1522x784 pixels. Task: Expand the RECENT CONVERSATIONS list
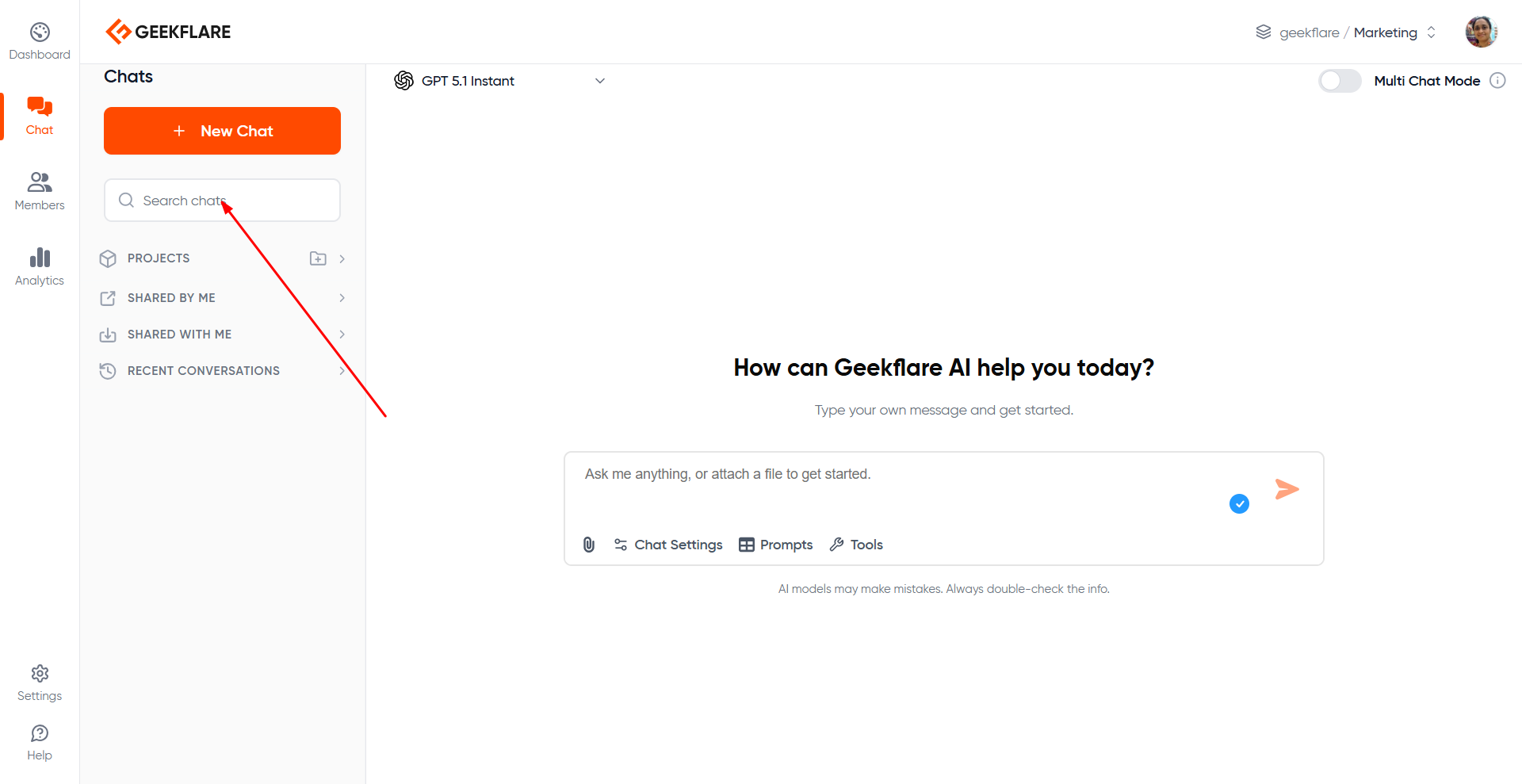pos(341,370)
